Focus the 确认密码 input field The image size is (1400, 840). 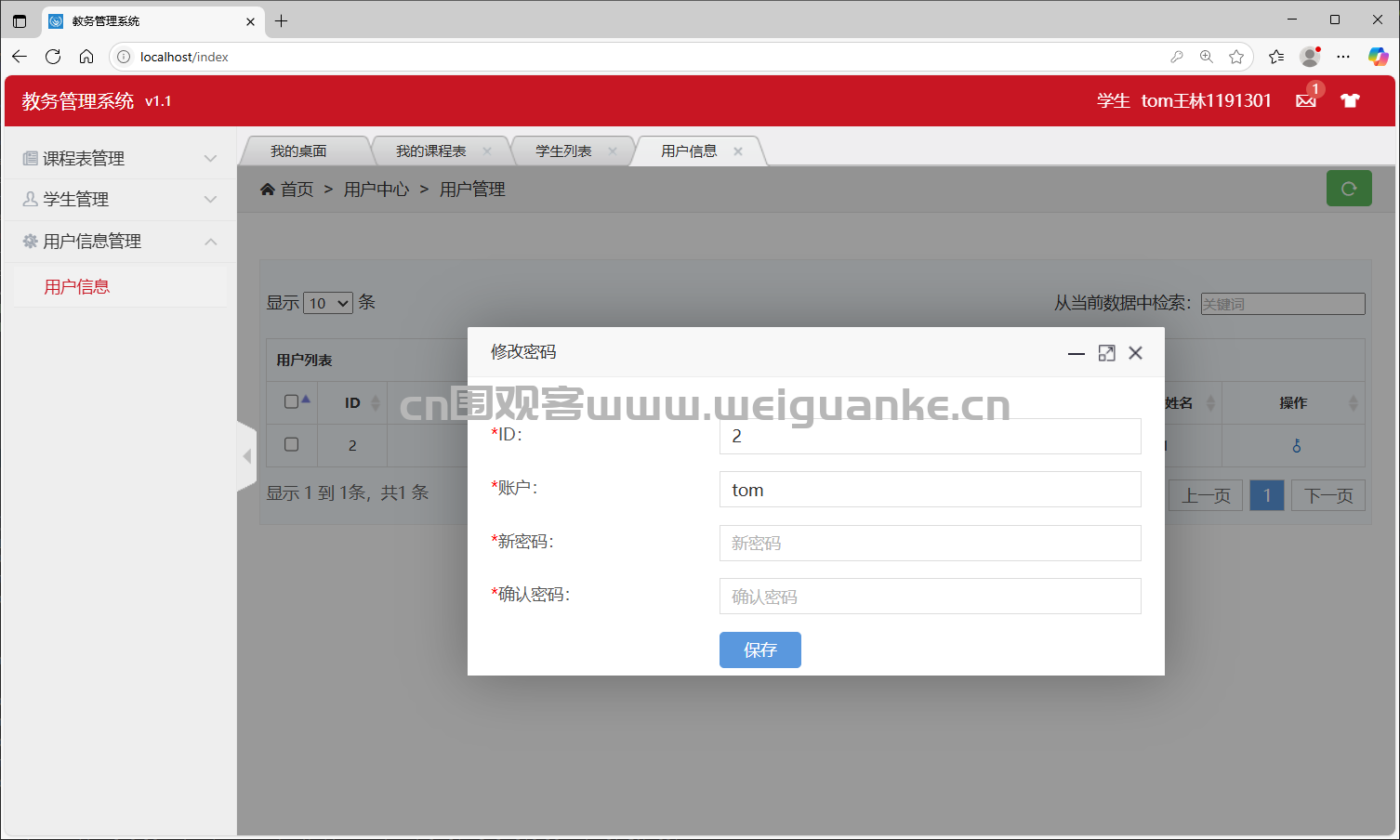point(930,597)
